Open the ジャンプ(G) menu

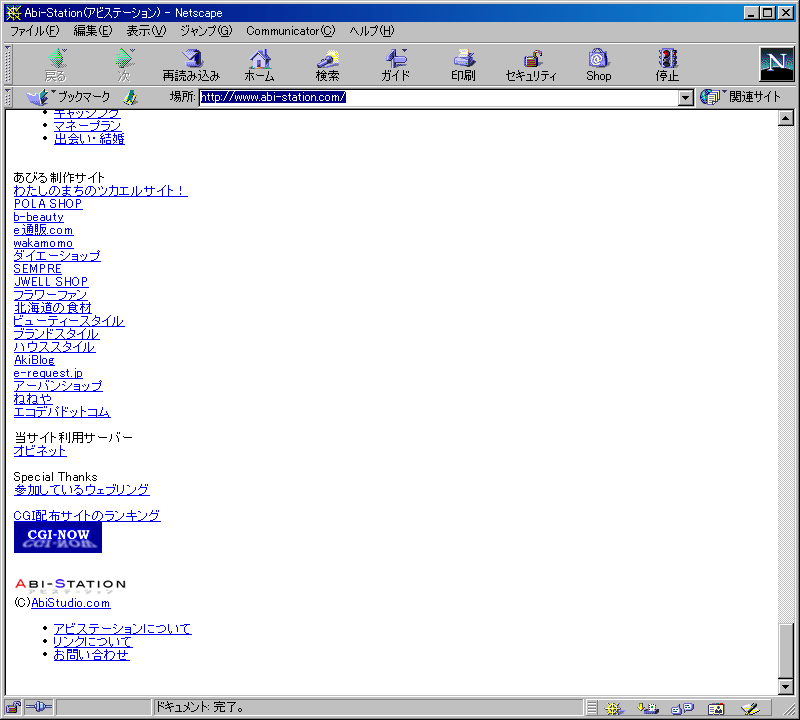(206, 31)
